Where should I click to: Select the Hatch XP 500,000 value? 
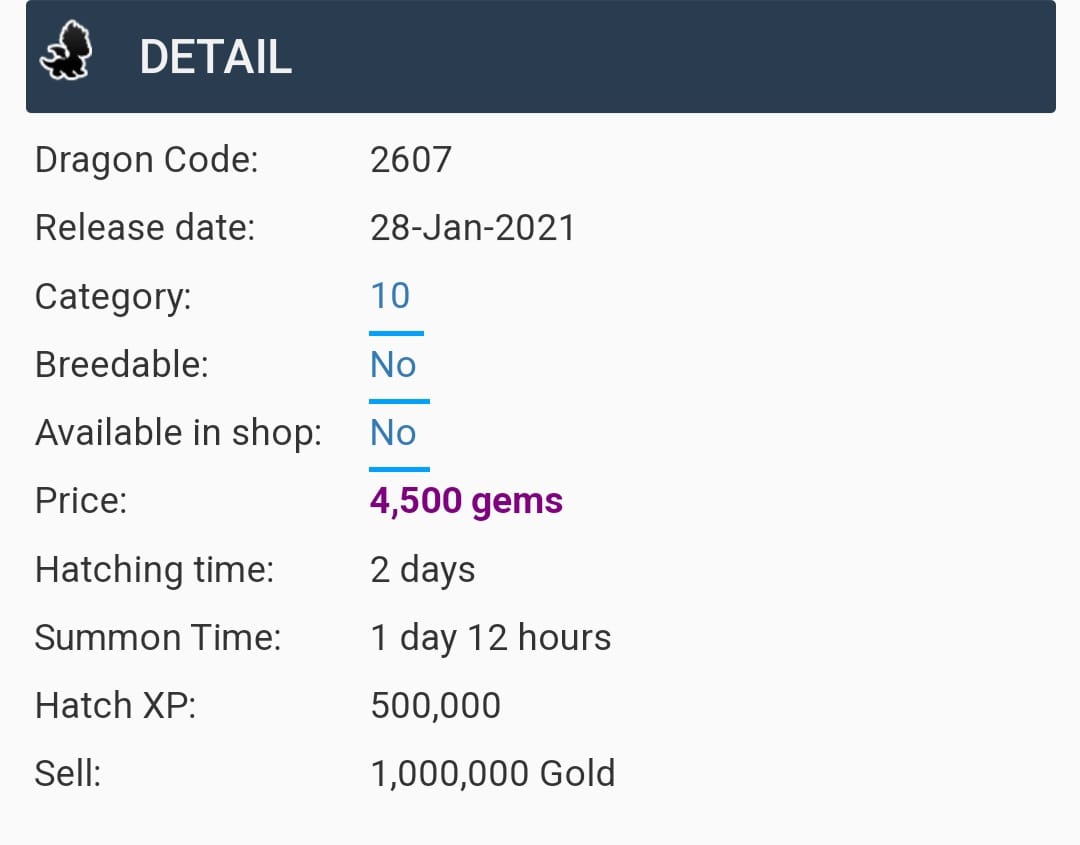pyautogui.click(x=435, y=706)
